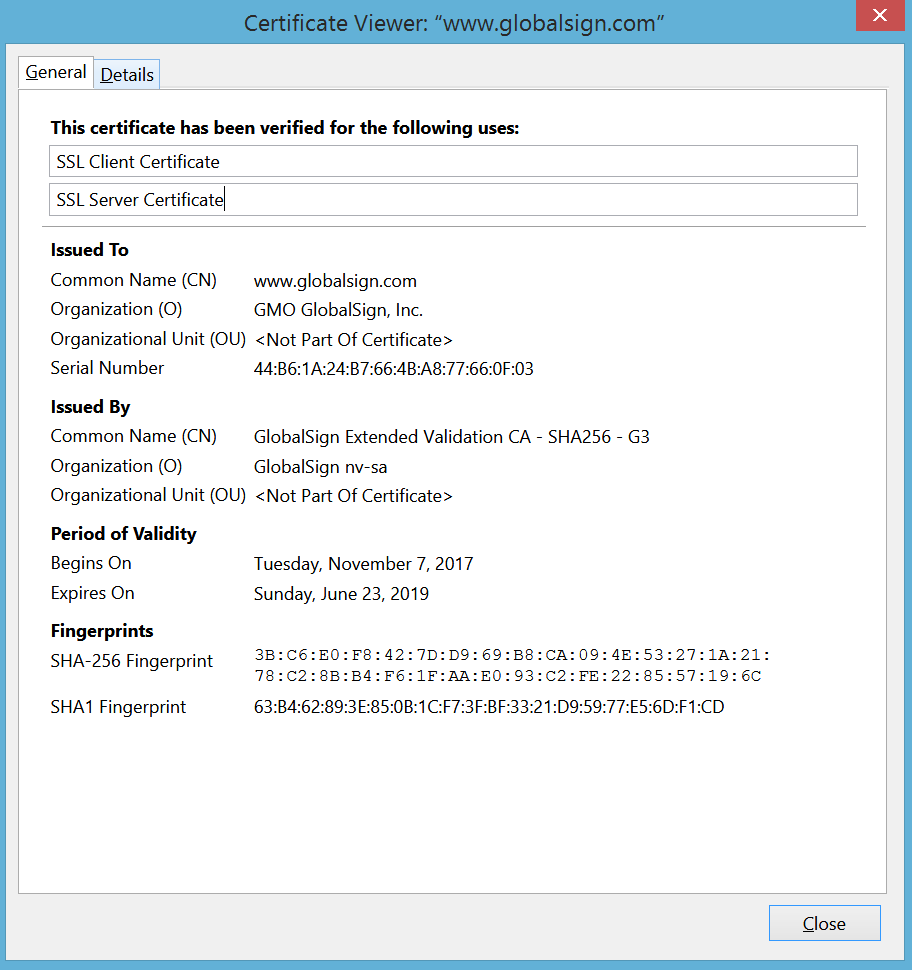Viewport: 912px width, 970px height.
Task: Switch to the Details tab
Action: [126, 74]
